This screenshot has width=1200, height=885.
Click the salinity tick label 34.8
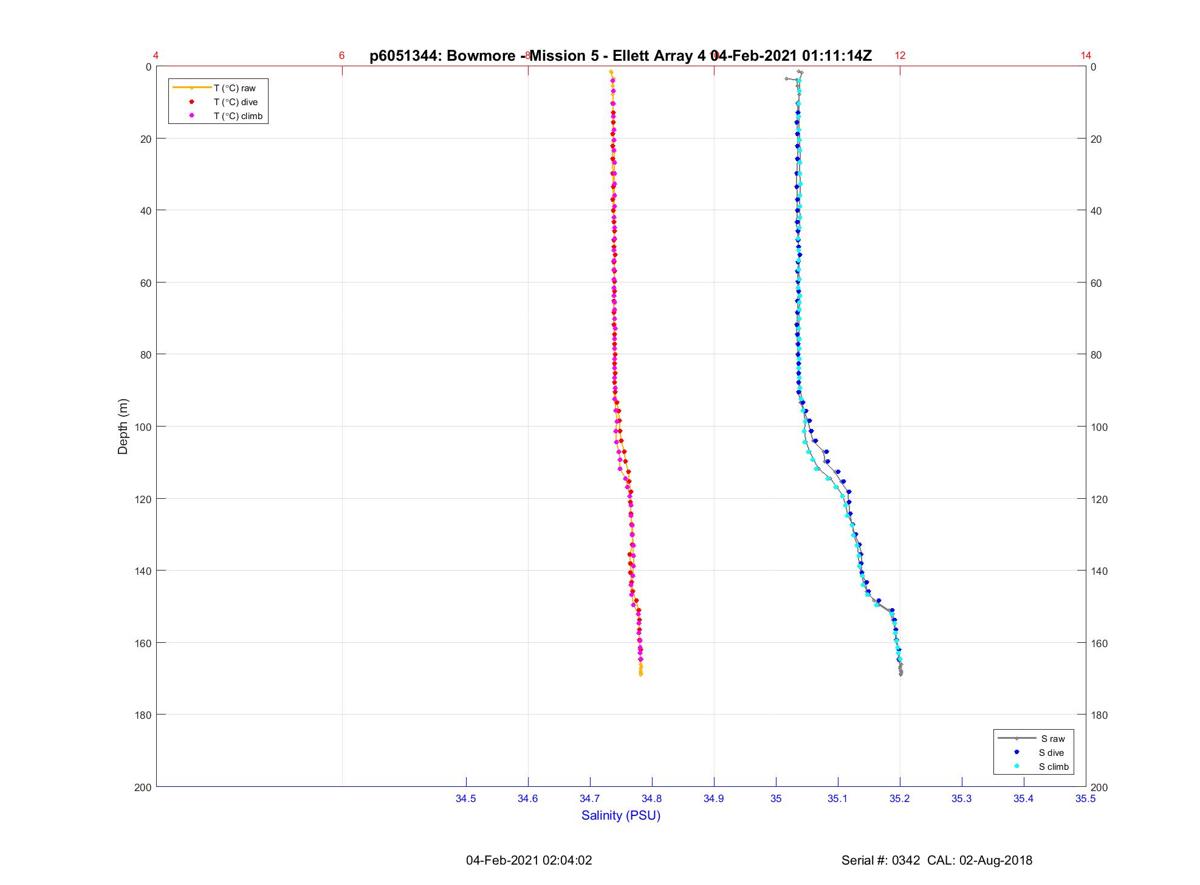[x=652, y=799]
